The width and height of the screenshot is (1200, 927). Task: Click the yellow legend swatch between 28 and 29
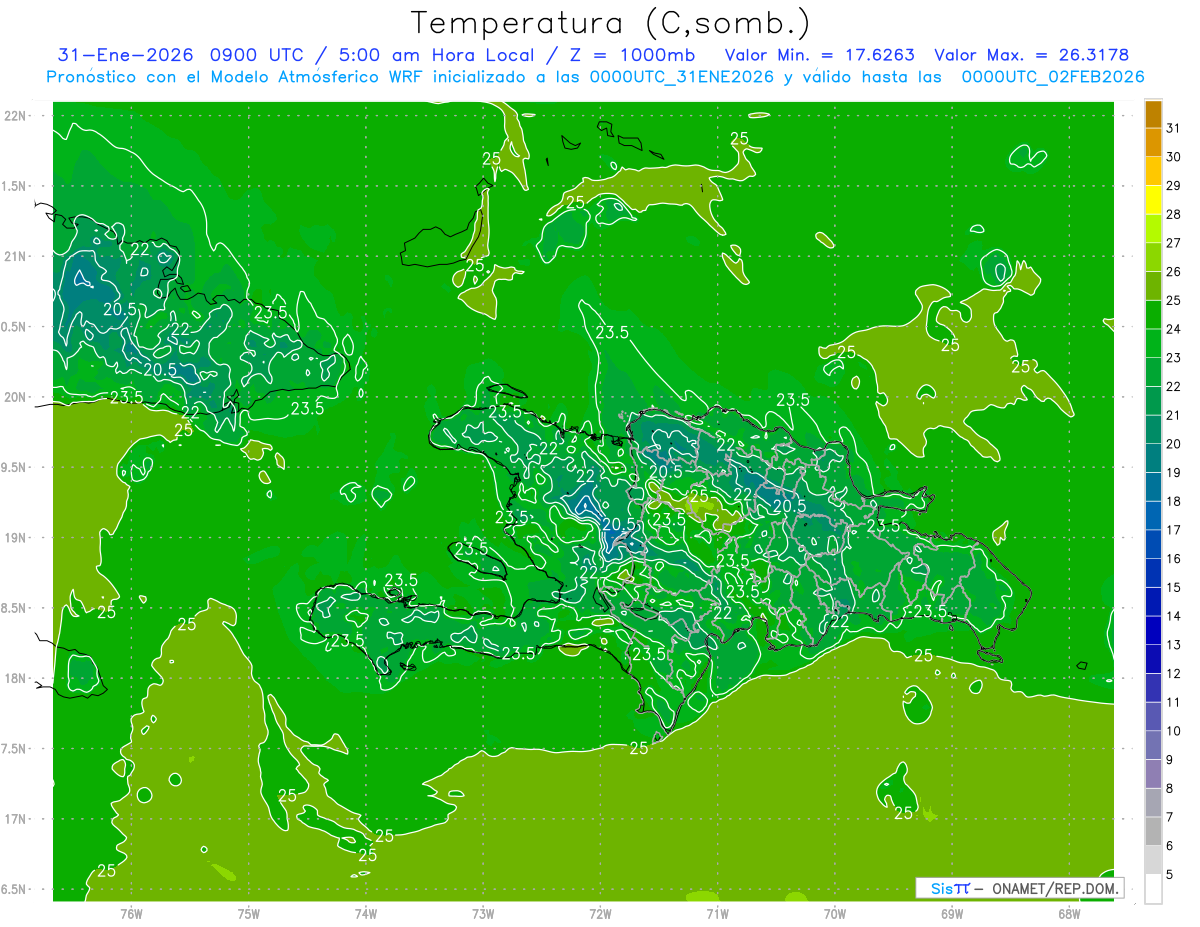(1153, 199)
